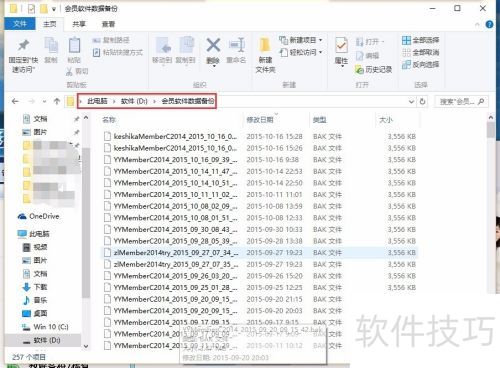Viewport: 500px width, 368px height.
Task: Click the Paste (粘贴) clipboard icon
Action: click(74, 45)
